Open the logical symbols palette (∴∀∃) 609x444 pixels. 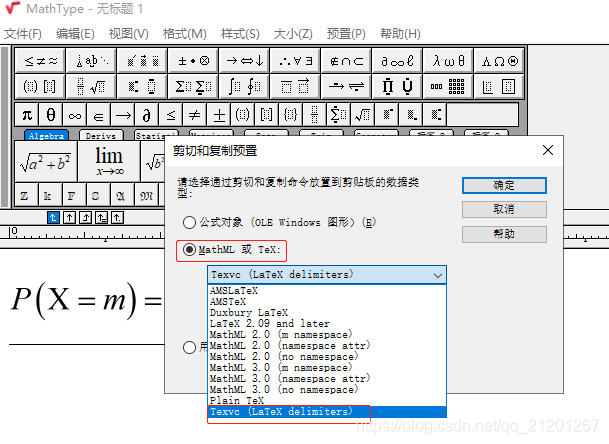(x=295, y=61)
